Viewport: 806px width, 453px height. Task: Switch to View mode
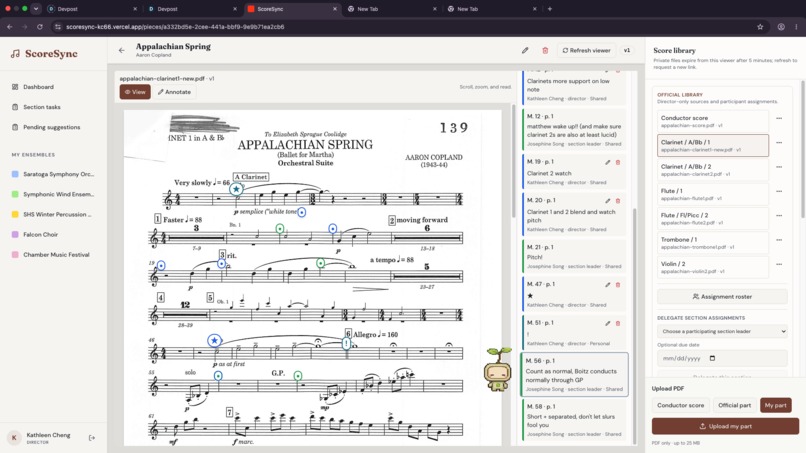point(135,92)
